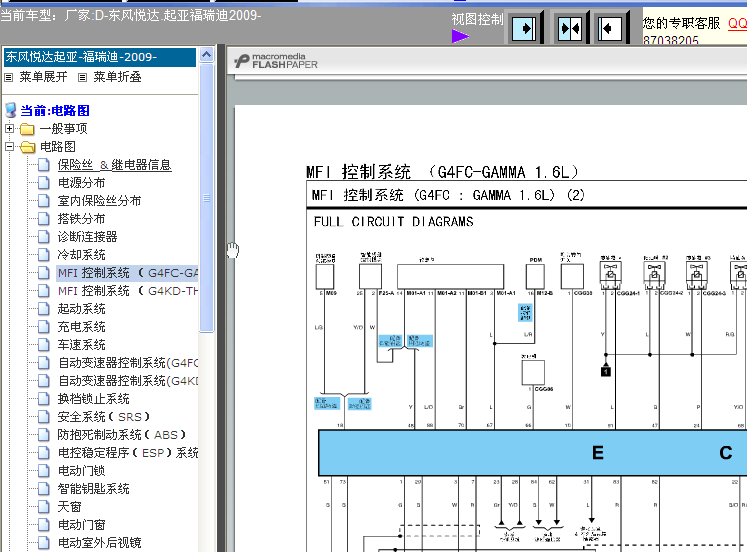747x552 pixels.
Task: Click the tree panel vertical scrollbar thumb
Action: [206, 198]
